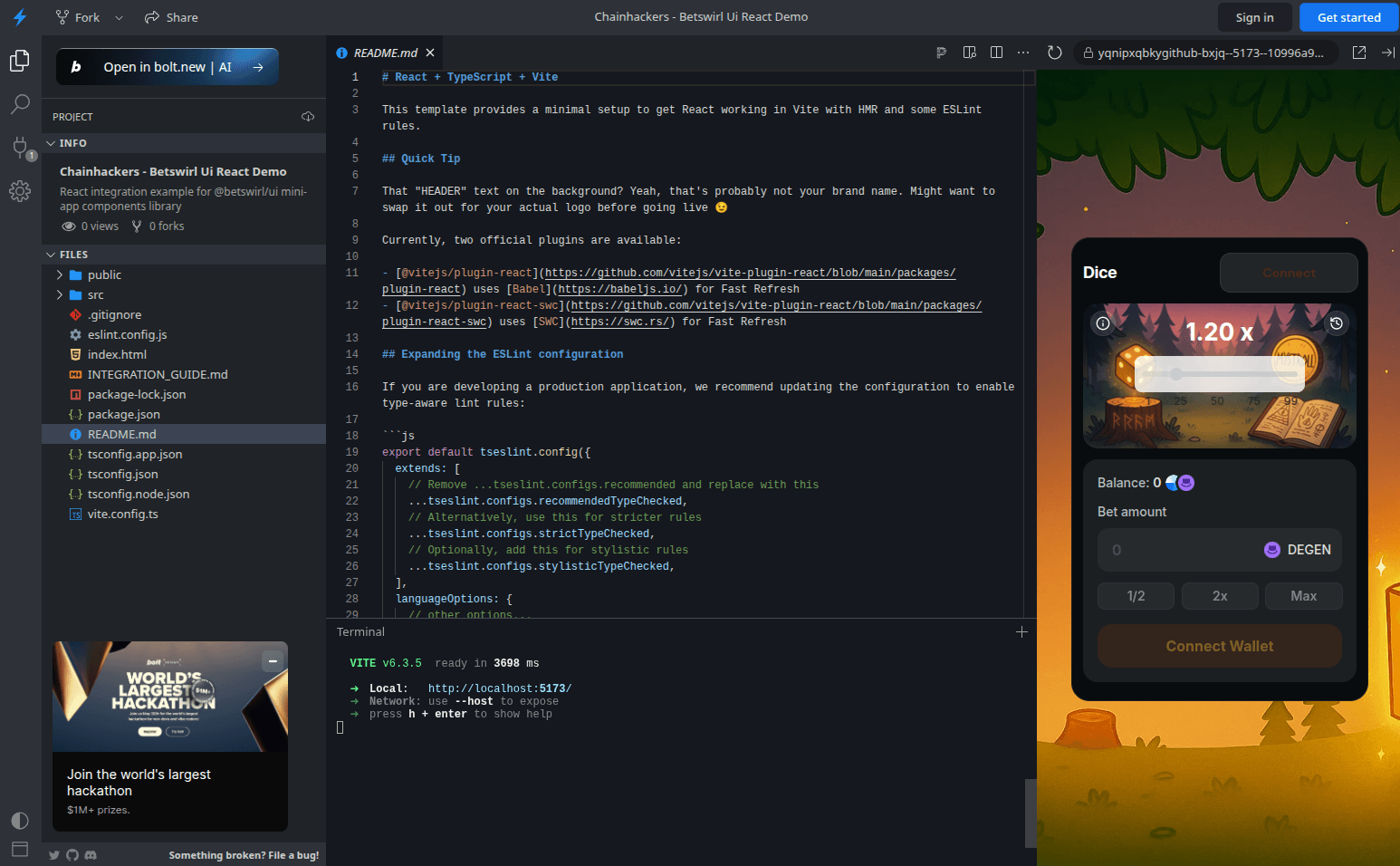
Task: Click Open in bolt.new AI button
Action: coord(168,66)
